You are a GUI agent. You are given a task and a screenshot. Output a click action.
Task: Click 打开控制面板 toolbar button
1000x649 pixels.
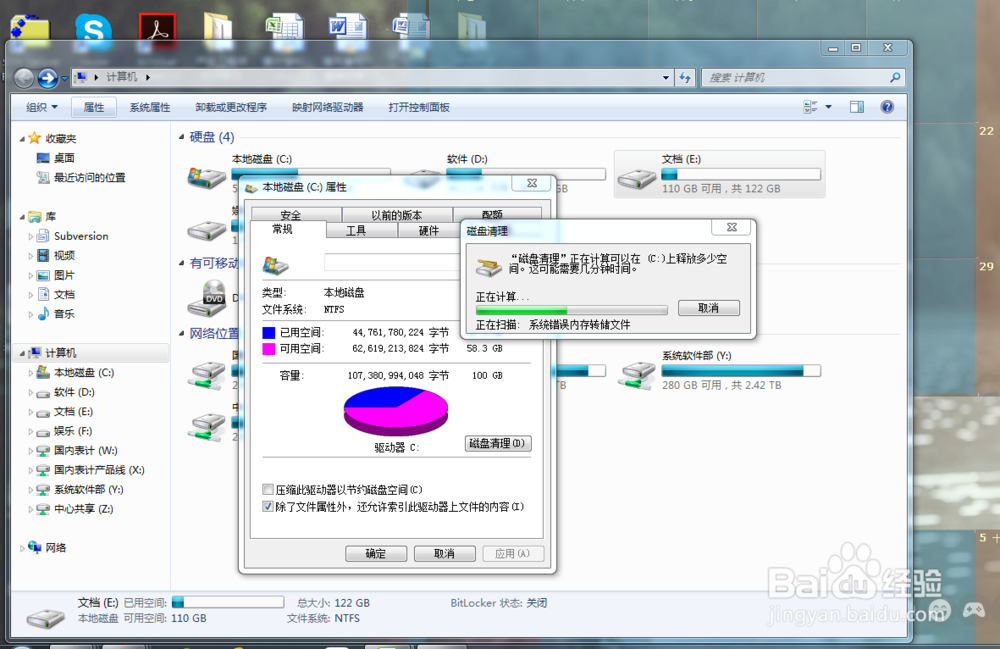tap(419, 107)
